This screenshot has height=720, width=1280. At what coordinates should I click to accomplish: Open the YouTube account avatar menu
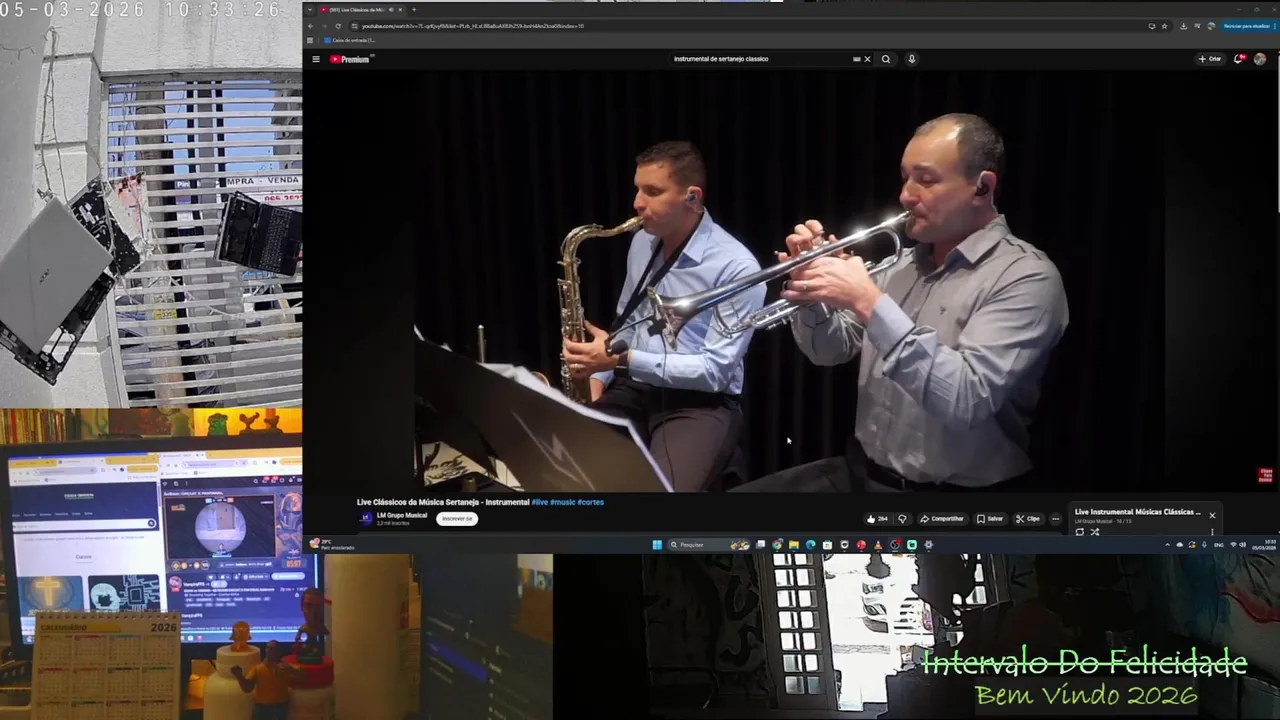click(x=1260, y=59)
